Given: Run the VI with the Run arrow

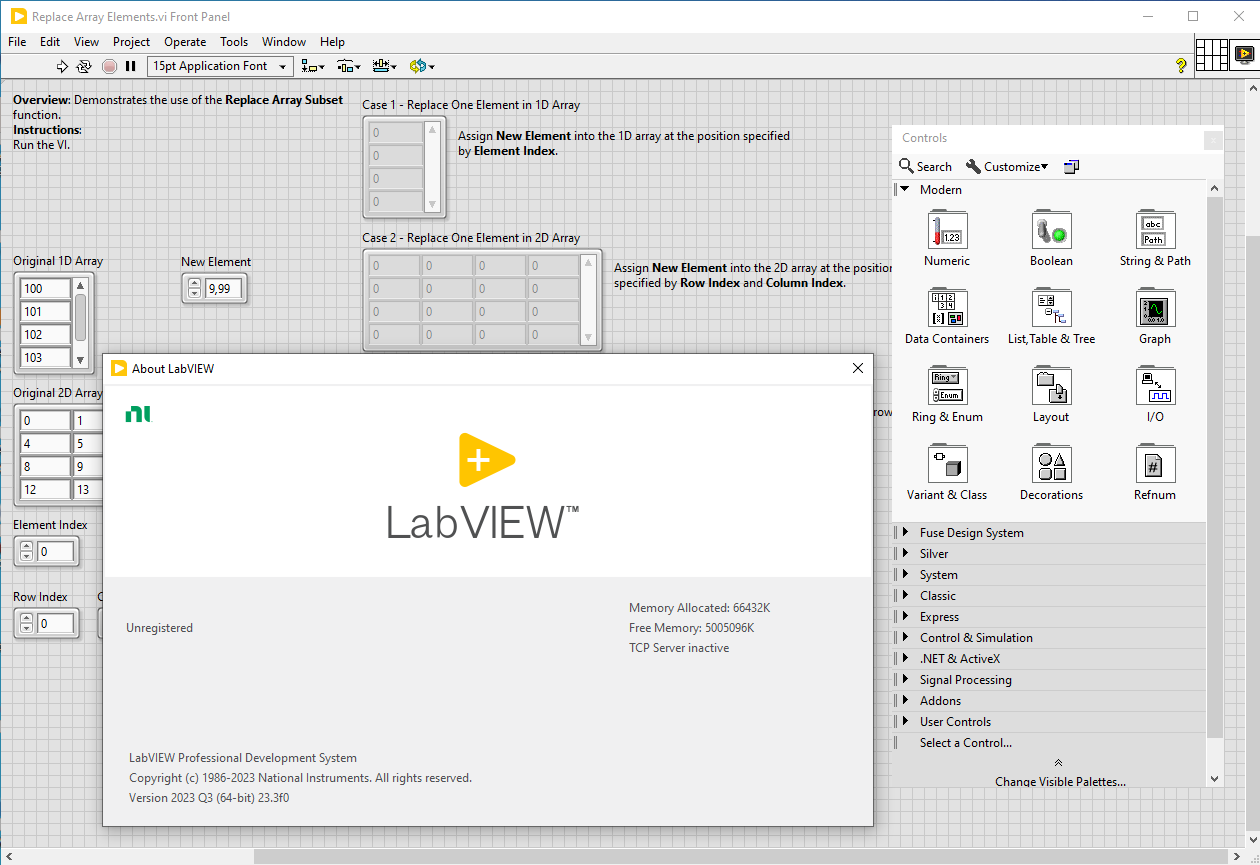Looking at the screenshot, I should click(x=62, y=66).
